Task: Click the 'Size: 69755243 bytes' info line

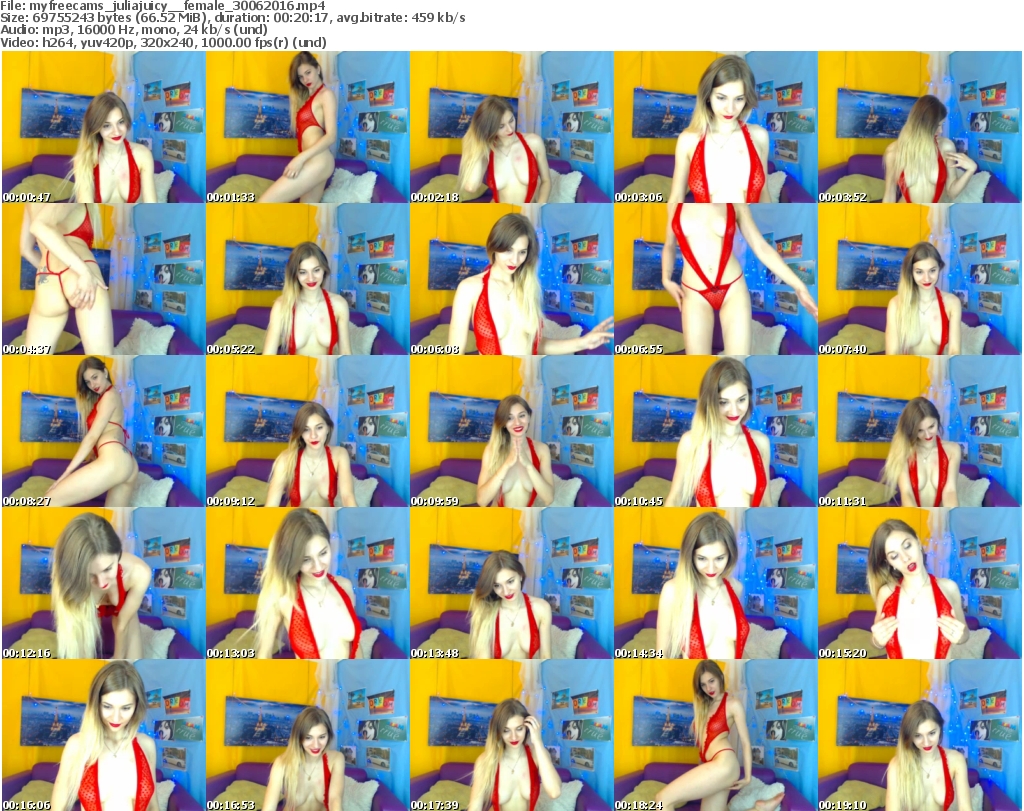Action: click(x=232, y=18)
